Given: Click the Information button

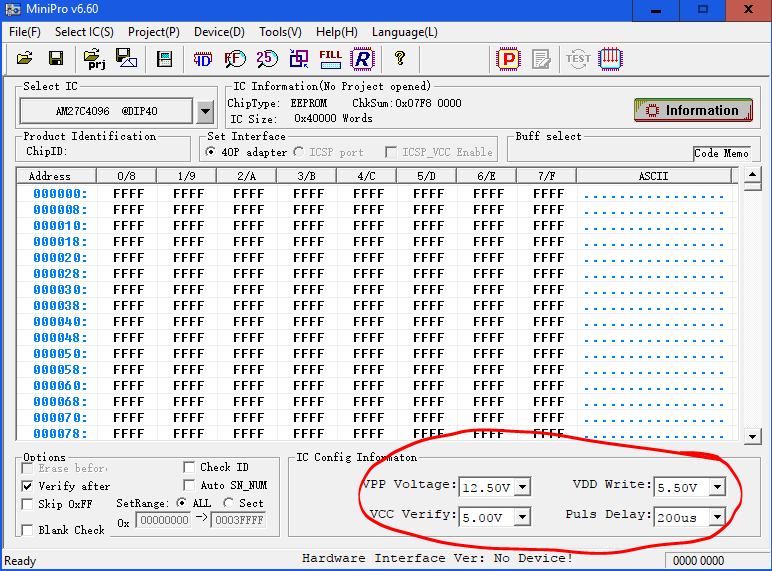Looking at the screenshot, I should [x=694, y=110].
